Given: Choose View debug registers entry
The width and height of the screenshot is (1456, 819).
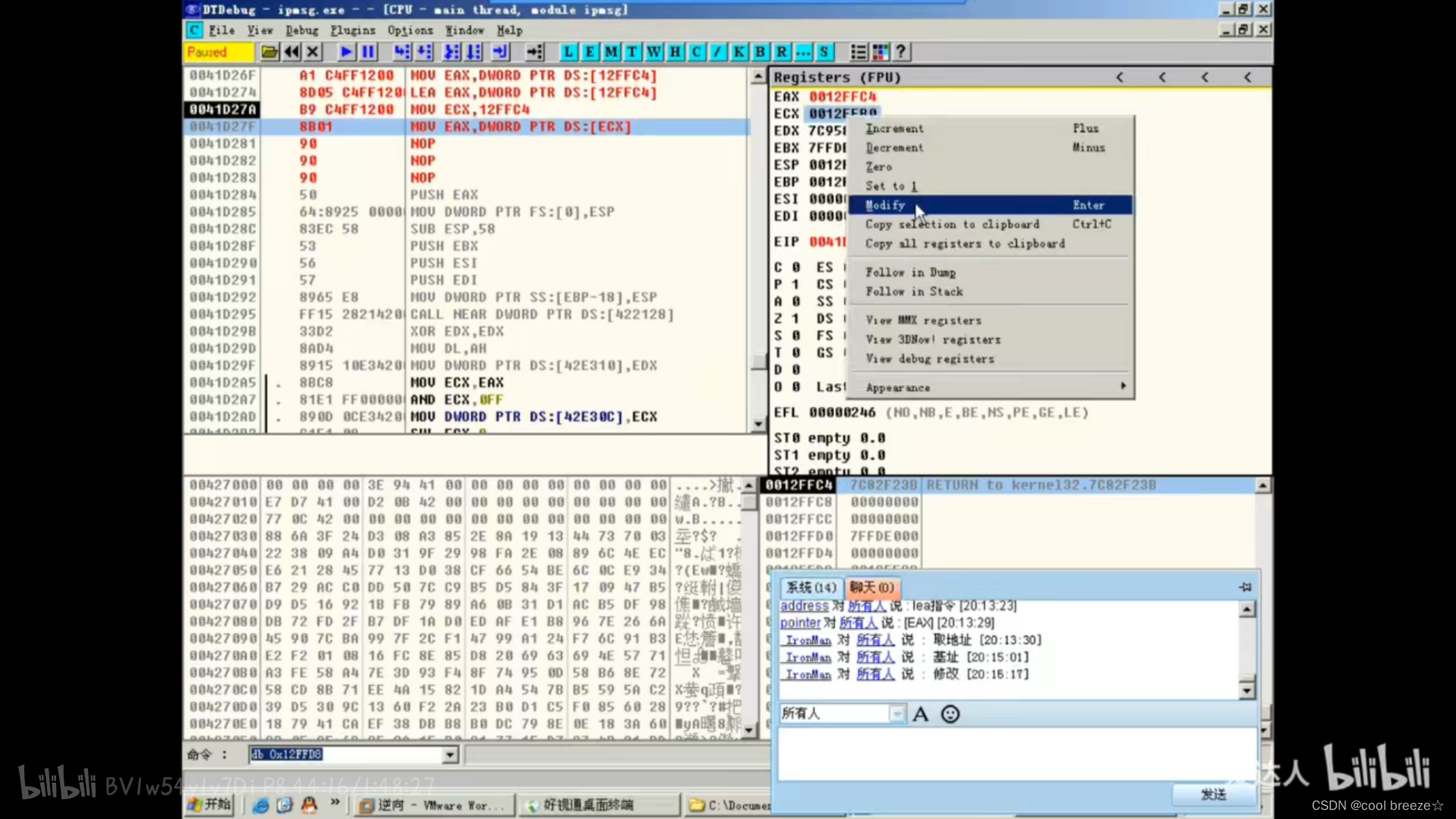Looking at the screenshot, I should coord(990,359).
